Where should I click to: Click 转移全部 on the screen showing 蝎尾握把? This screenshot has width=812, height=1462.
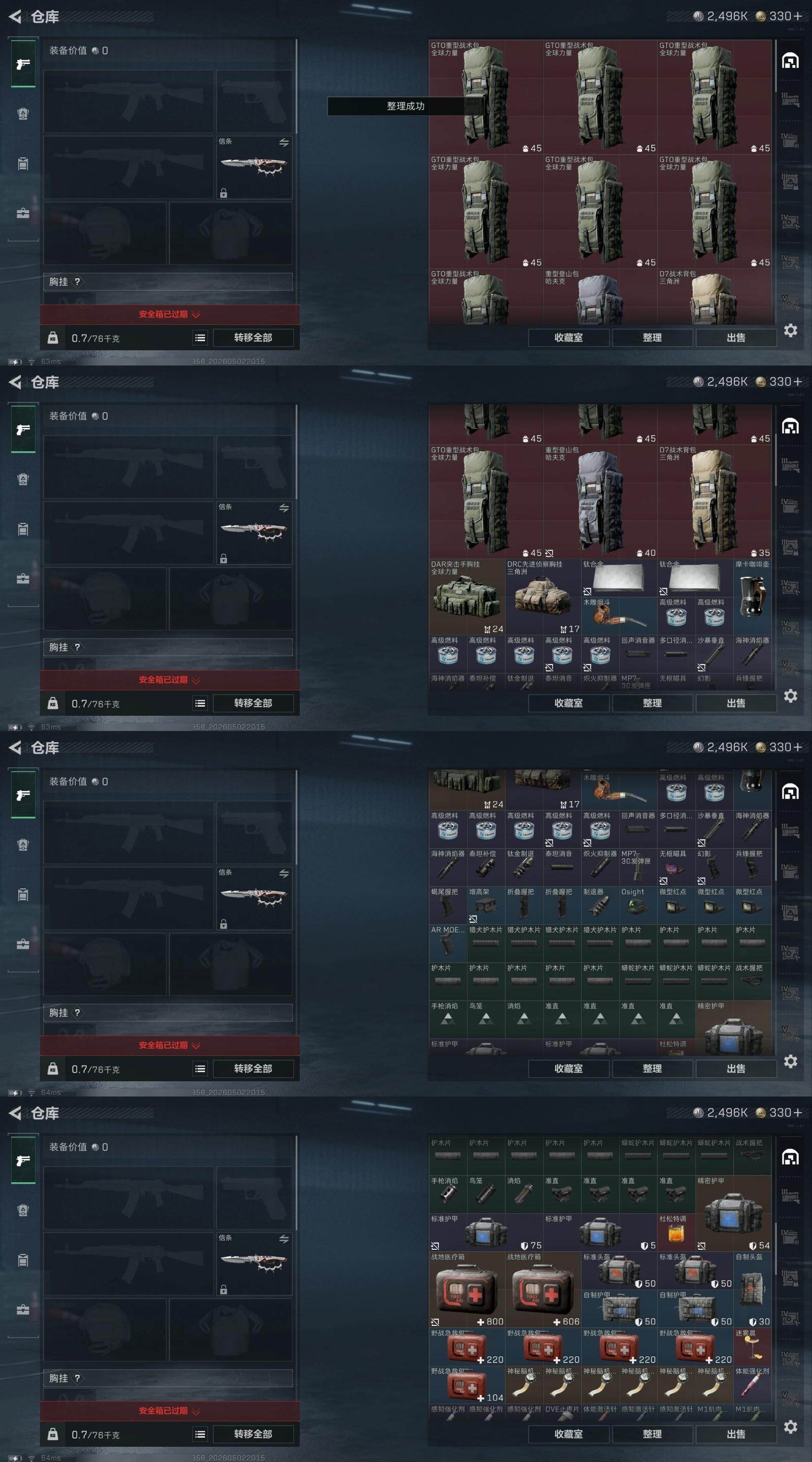pos(253,1069)
